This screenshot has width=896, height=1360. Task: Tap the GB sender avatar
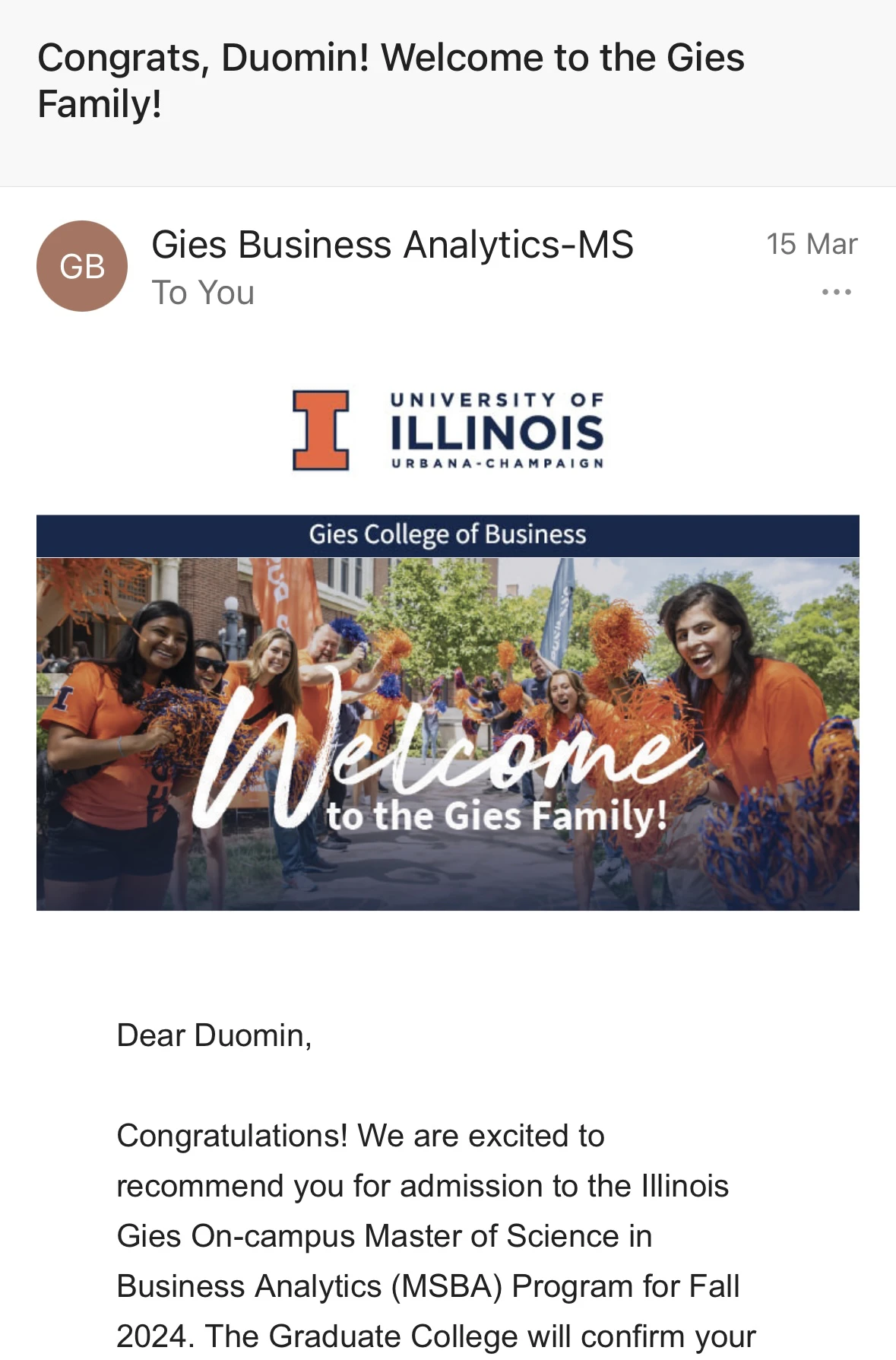coord(82,266)
